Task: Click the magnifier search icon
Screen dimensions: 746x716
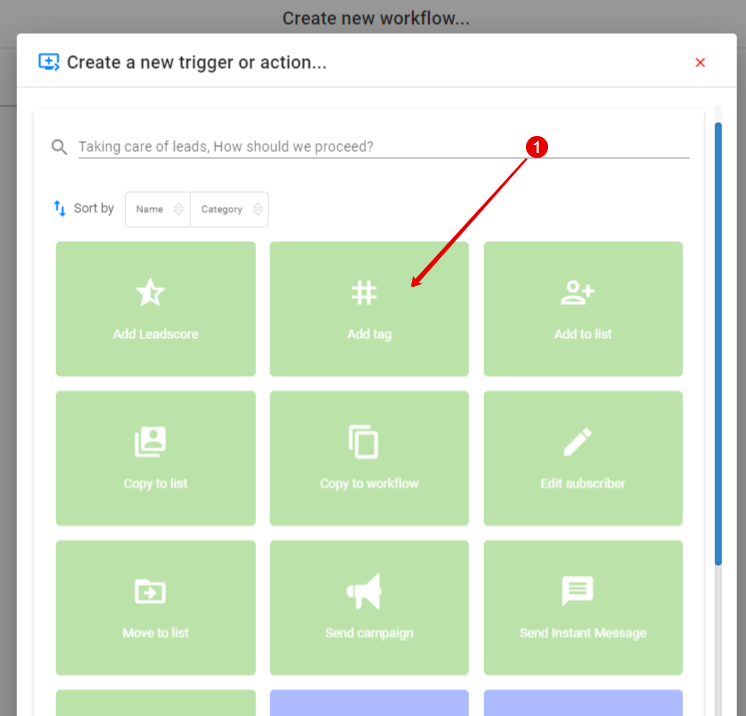Action: point(59,147)
